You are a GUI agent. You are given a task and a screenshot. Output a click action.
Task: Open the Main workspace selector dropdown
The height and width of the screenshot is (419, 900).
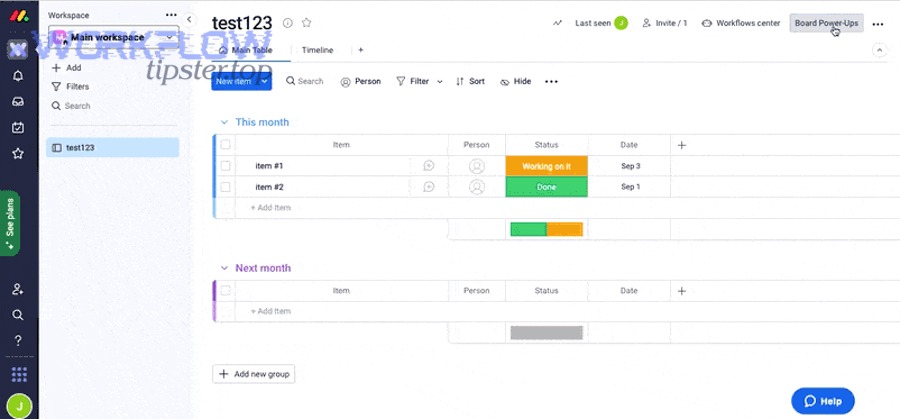(114, 37)
